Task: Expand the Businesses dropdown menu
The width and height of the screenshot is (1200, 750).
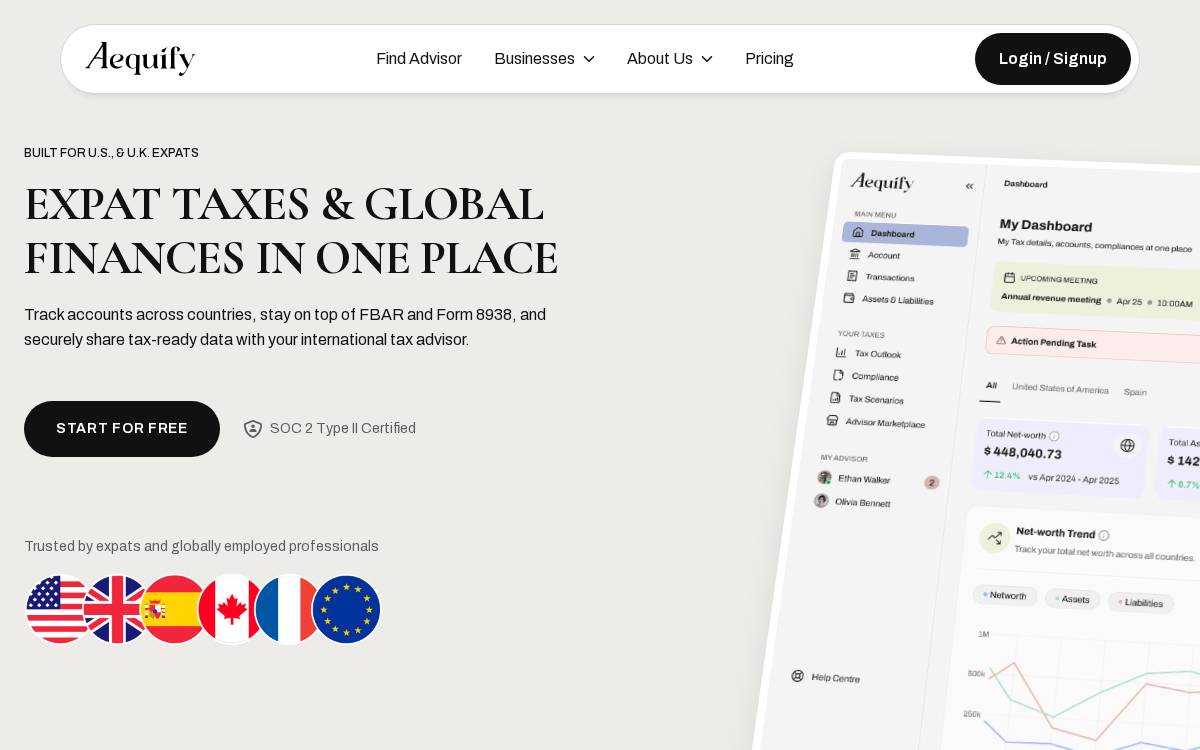Action: click(544, 59)
